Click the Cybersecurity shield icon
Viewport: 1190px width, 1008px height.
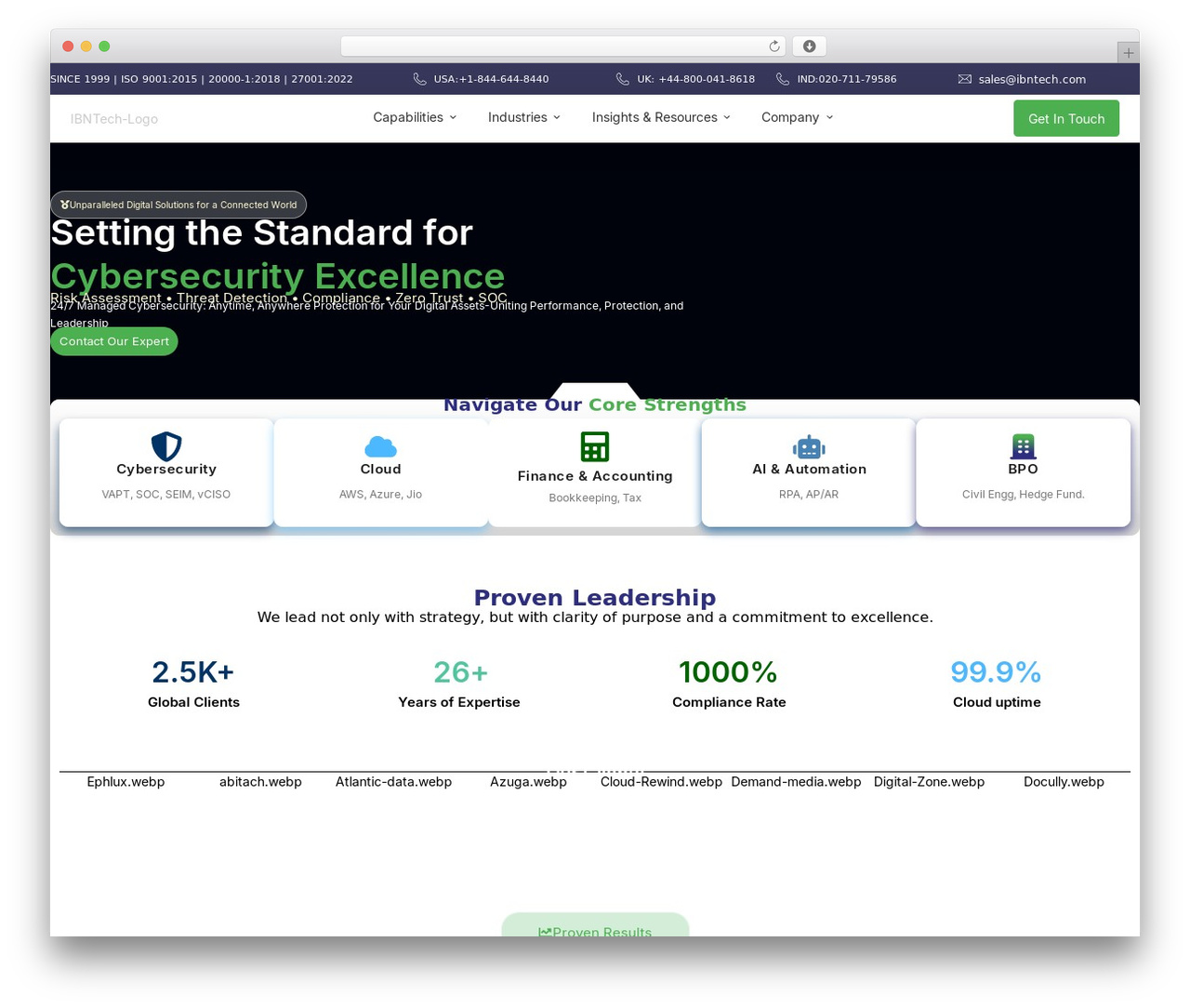(166, 446)
